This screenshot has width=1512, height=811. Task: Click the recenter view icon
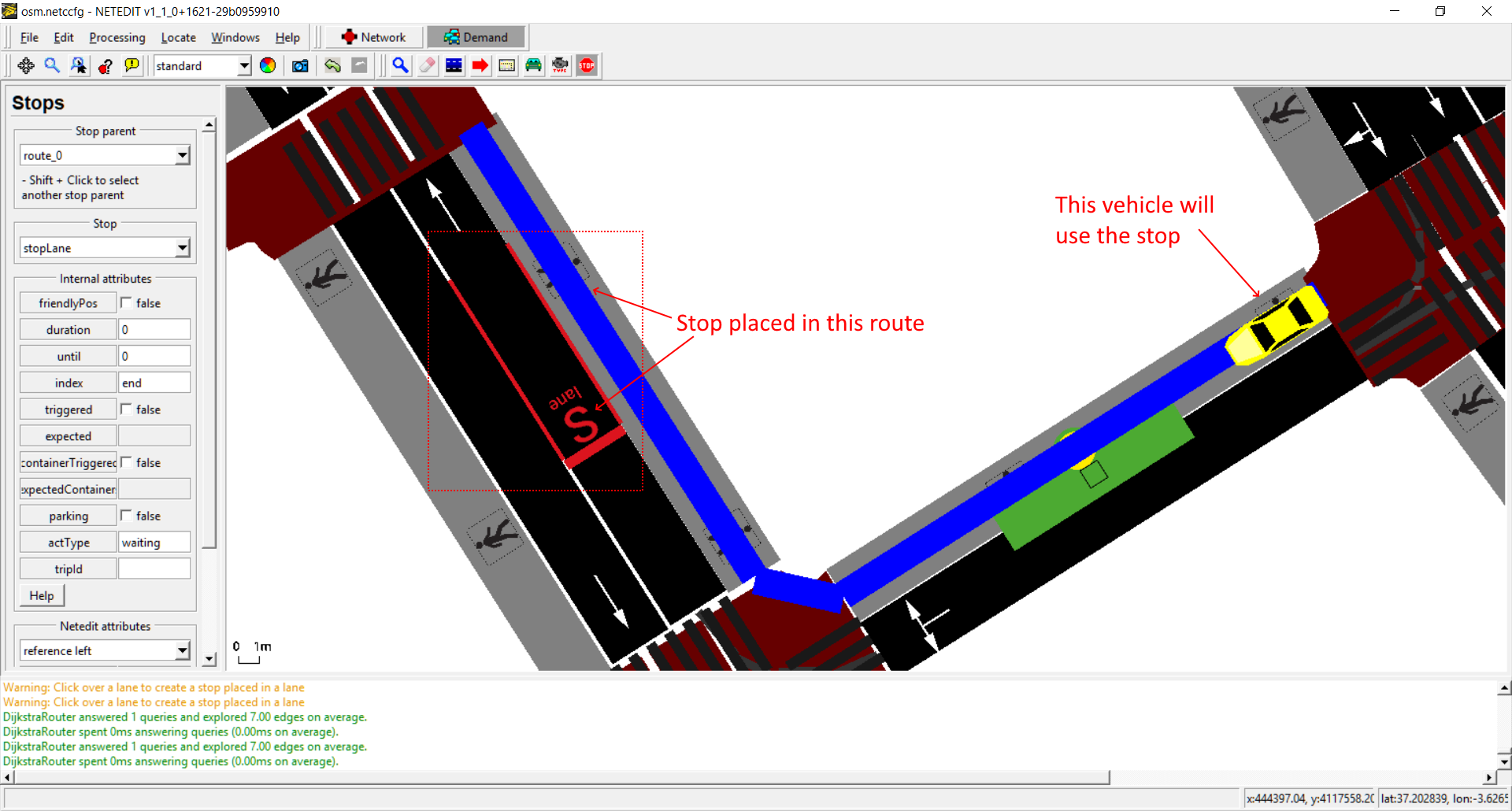[x=26, y=66]
